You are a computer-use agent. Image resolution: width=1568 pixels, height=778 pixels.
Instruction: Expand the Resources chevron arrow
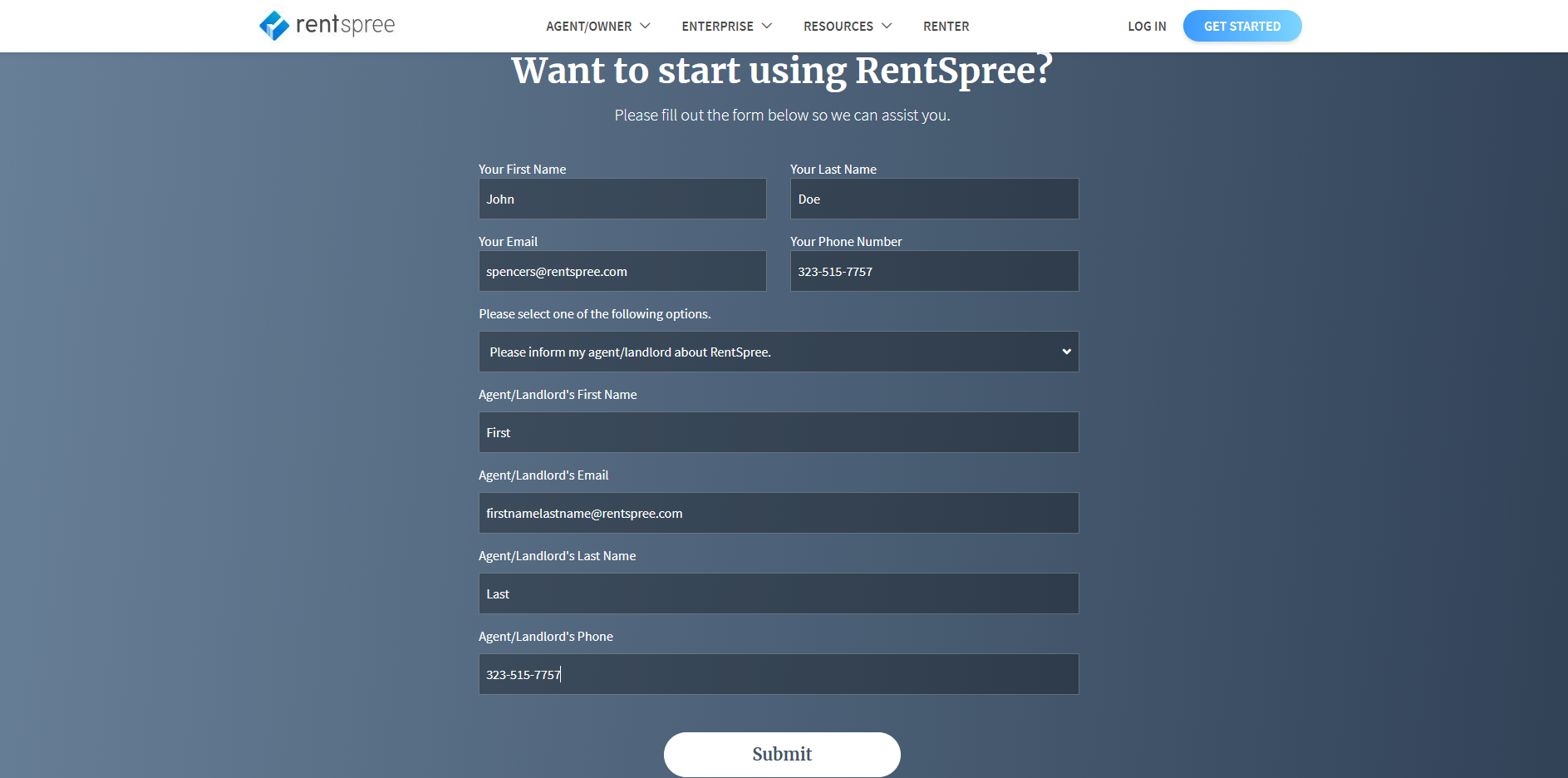tap(887, 26)
